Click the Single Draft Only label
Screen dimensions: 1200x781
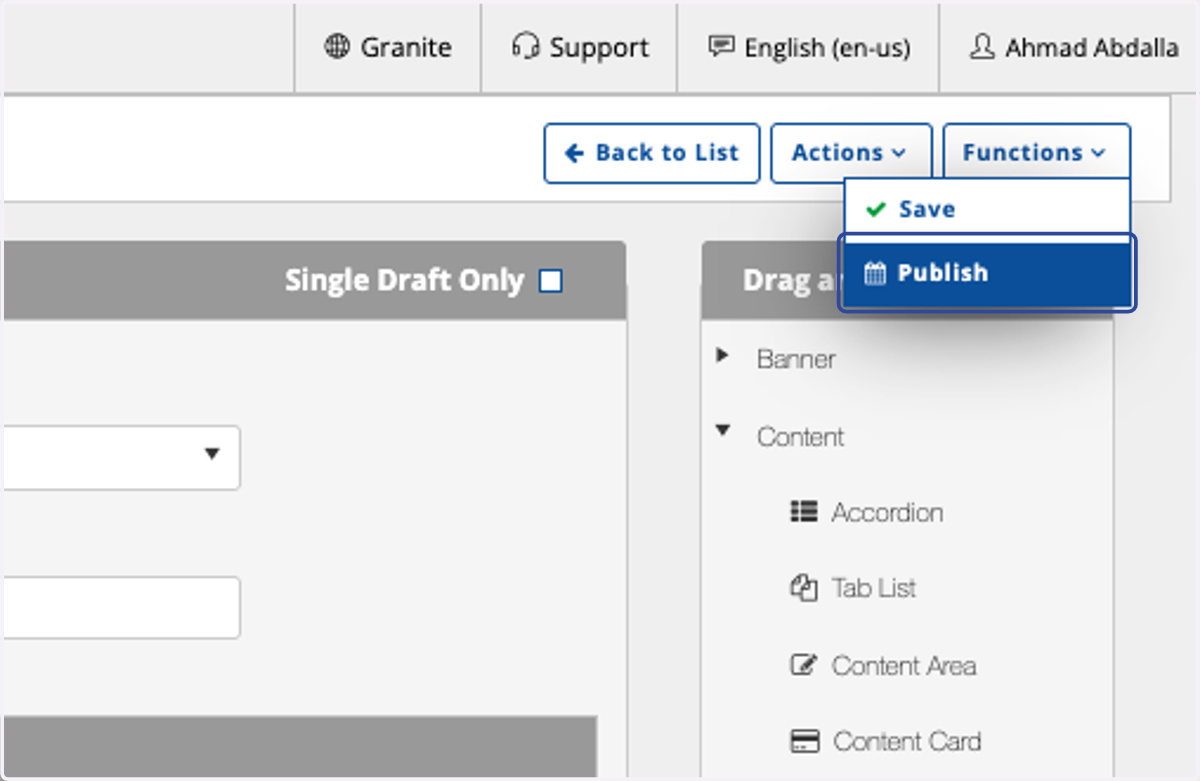coord(404,281)
